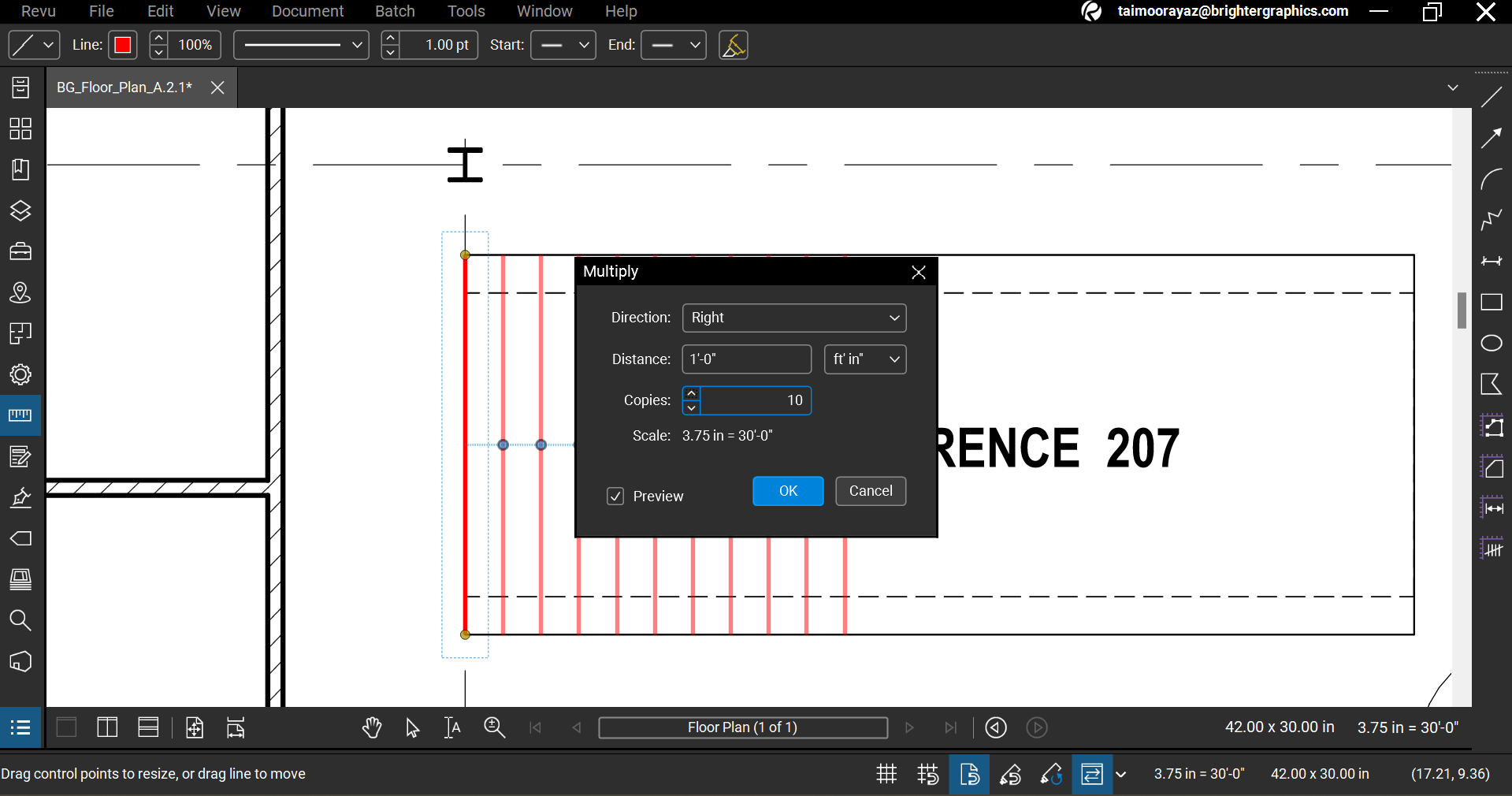The height and width of the screenshot is (796, 1512).
Task: Uncheck the Preview checkbox in Multiply dialog
Action: [615, 496]
